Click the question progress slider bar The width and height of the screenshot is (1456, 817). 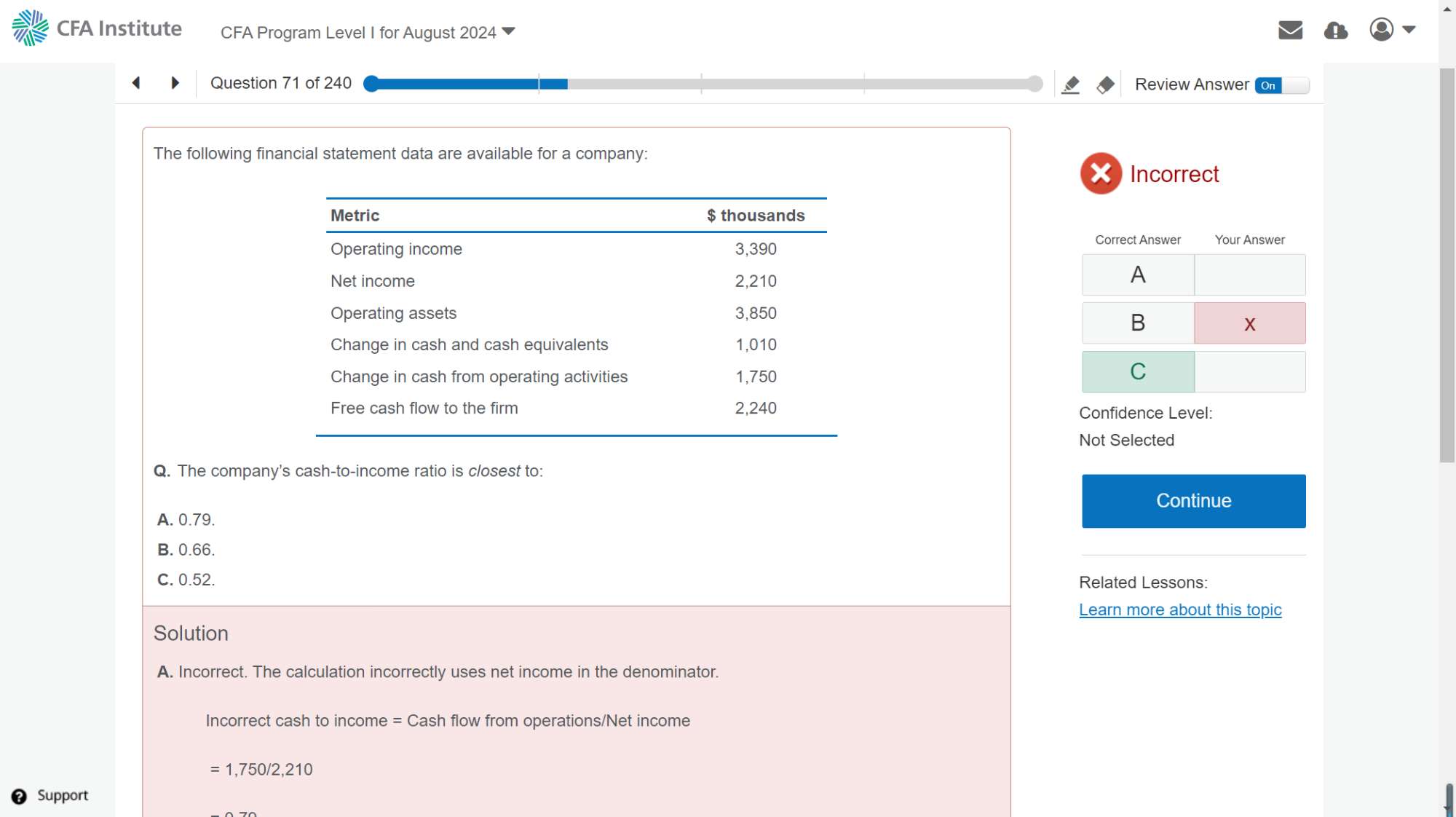703,84
